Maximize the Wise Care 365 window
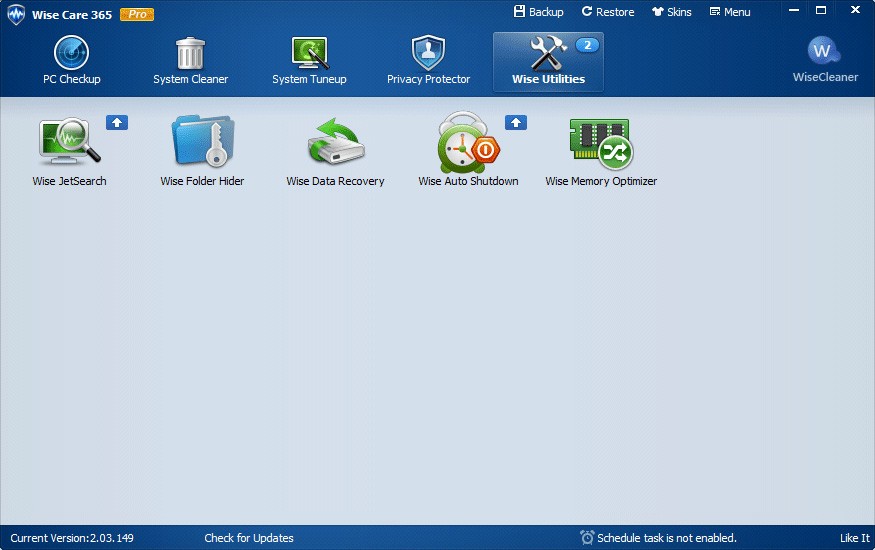Image resolution: width=875 pixels, height=550 pixels. pyautogui.click(x=821, y=10)
